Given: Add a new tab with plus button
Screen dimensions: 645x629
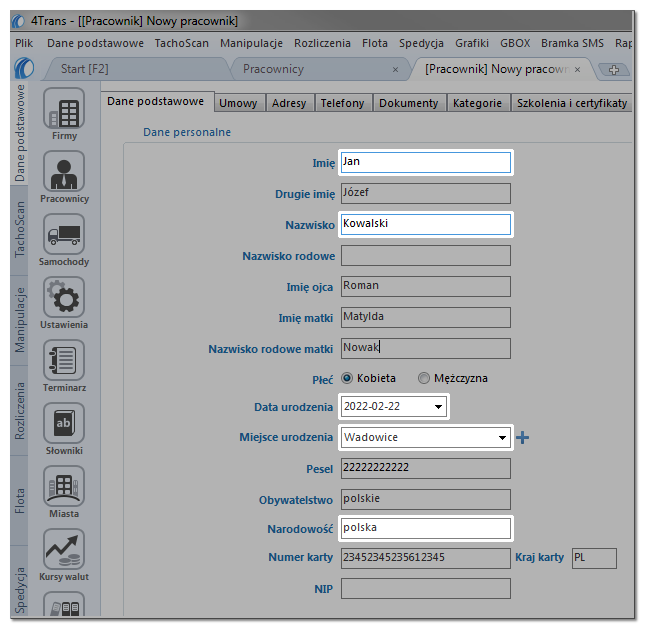Looking at the screenshot, I should [x=614, y=70].
